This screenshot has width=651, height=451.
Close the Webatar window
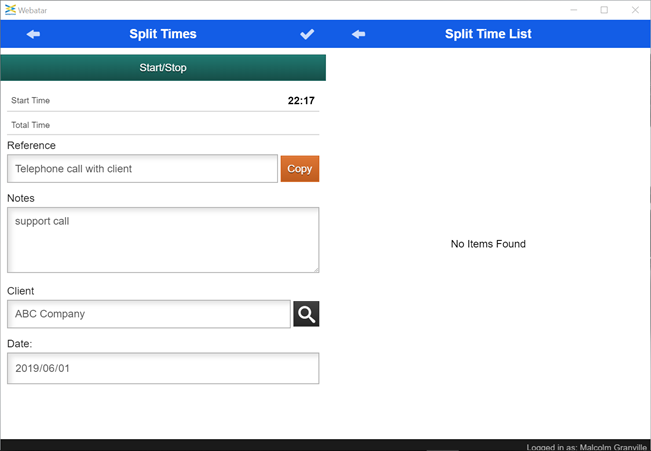[634, 9]
